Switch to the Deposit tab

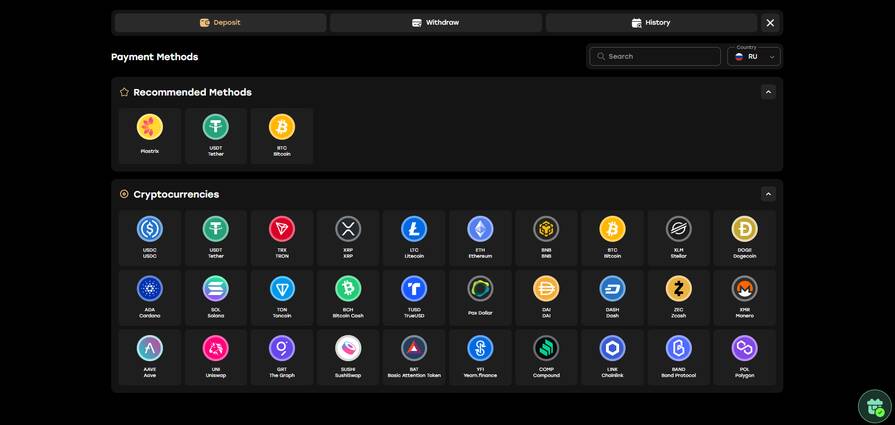coord(220,23)
